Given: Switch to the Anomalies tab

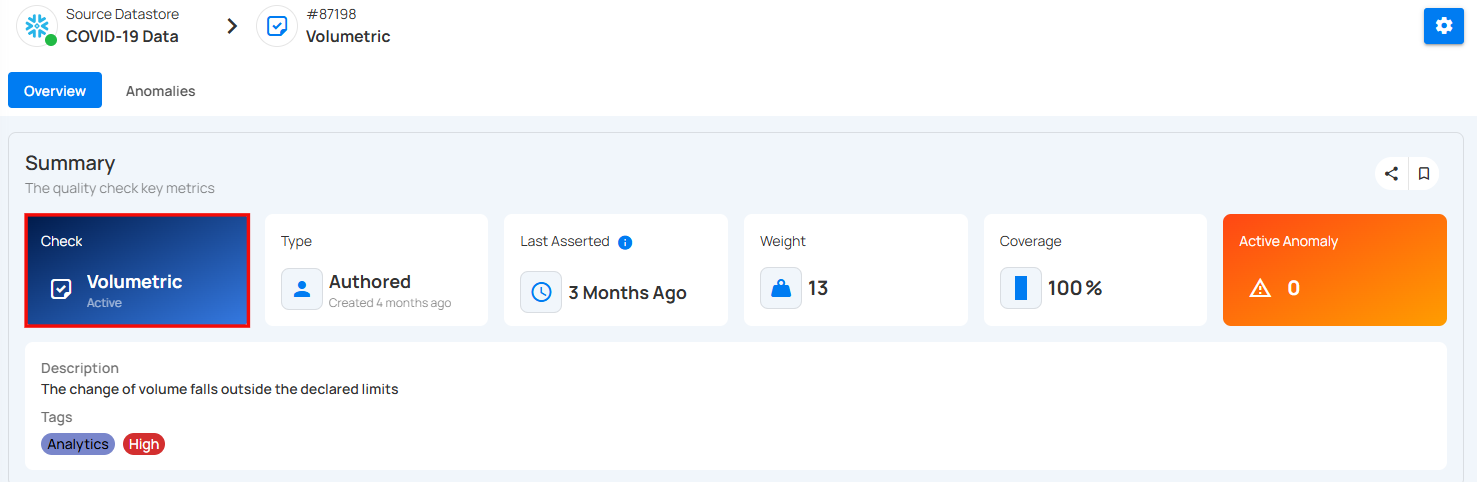Looking at the screenshot, I should point(160,91).
